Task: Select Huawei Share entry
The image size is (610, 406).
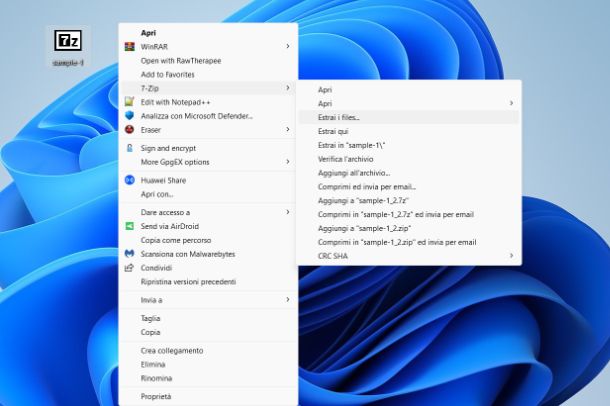Action: tap(208, 180)
